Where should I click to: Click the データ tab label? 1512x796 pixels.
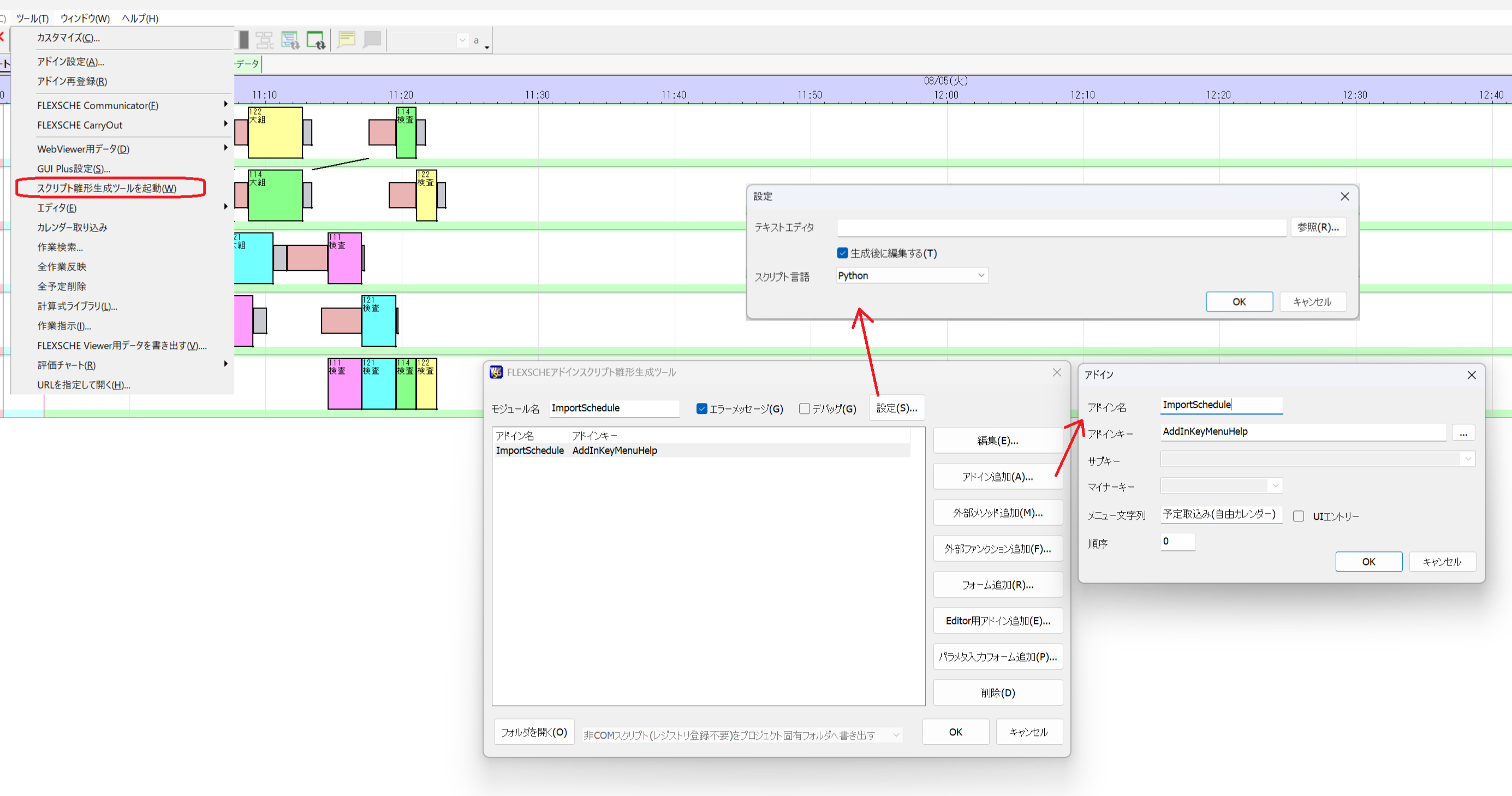click(x=247, y=63)
